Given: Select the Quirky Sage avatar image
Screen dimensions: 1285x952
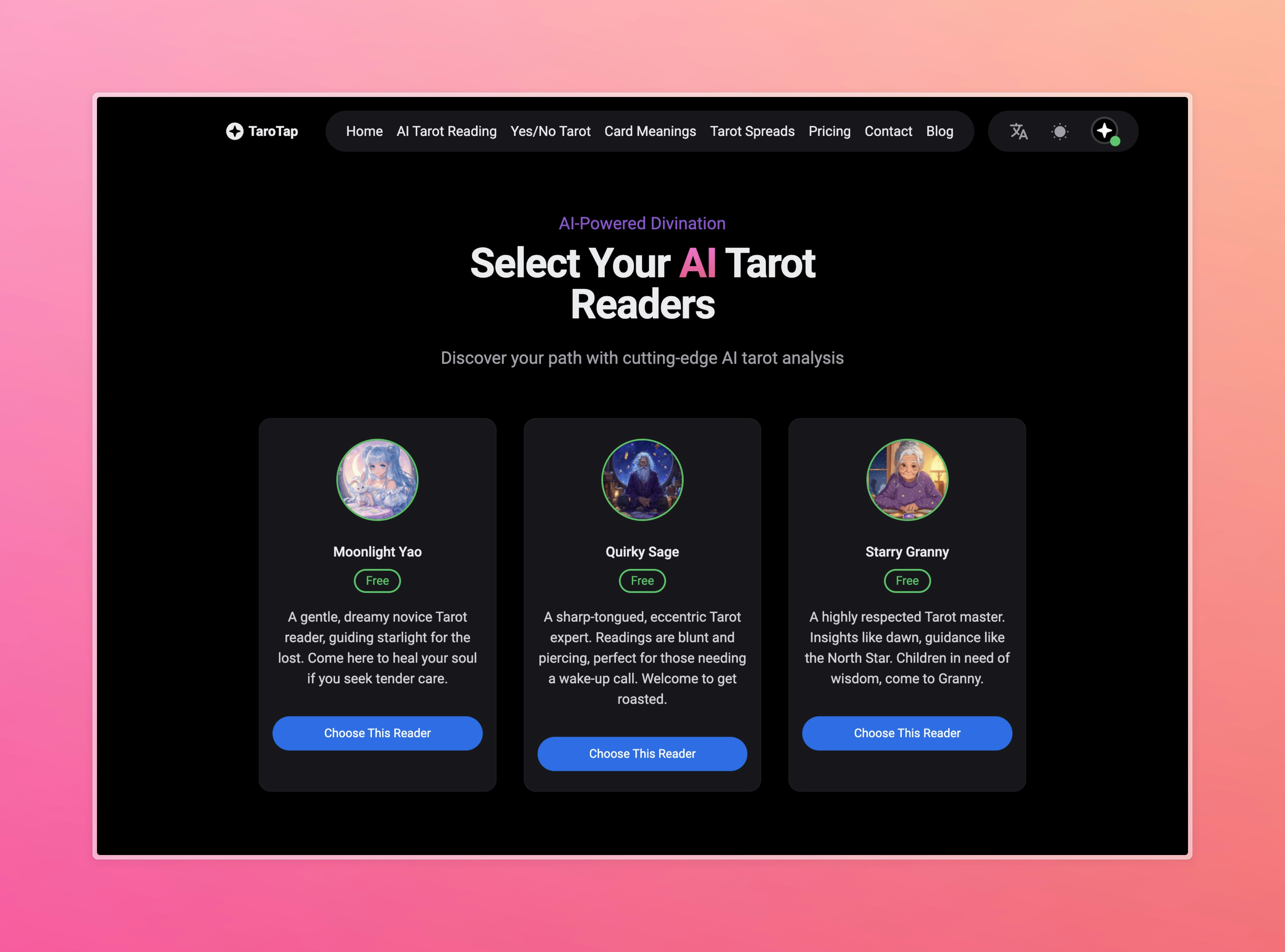Looking at the screenshot, I should 642,480.
